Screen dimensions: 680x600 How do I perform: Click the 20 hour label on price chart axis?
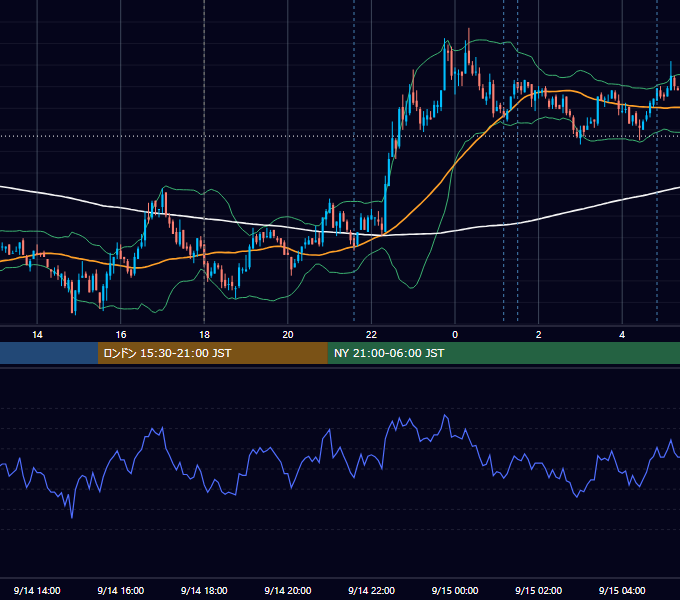click(x=288, y=335)
